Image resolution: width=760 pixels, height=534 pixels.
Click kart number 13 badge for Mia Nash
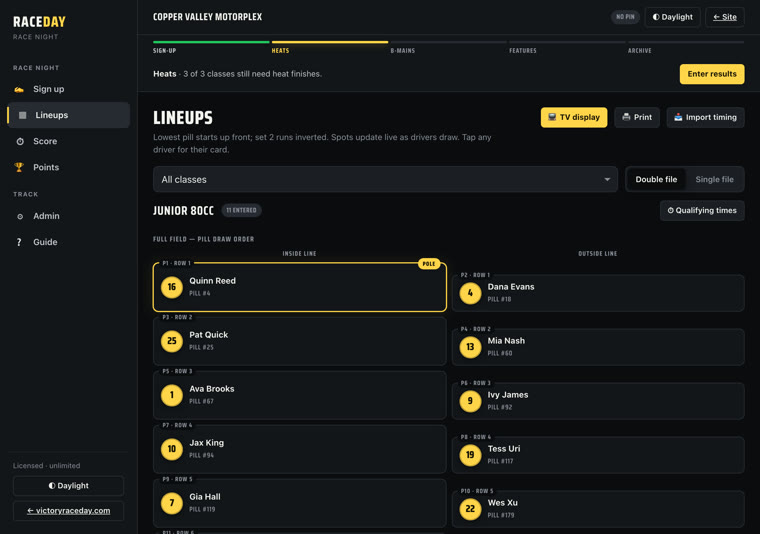coord(470,347)
